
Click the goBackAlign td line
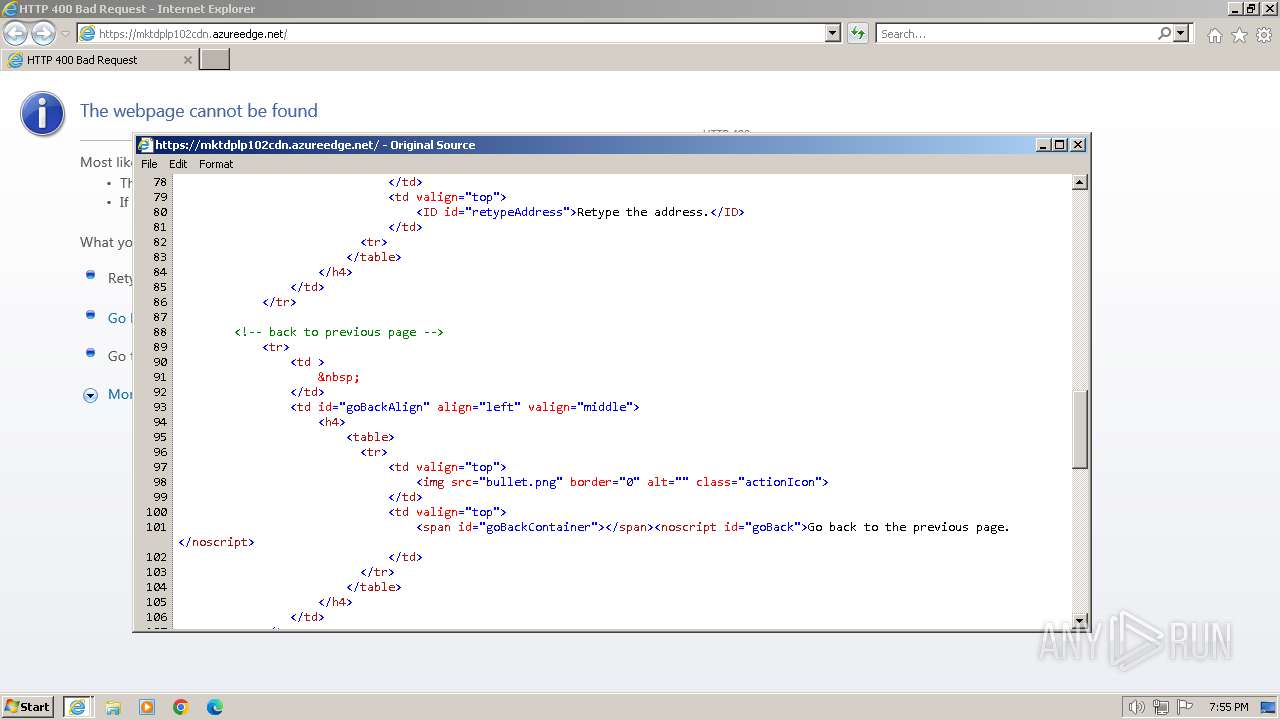(x=465, y=407)
